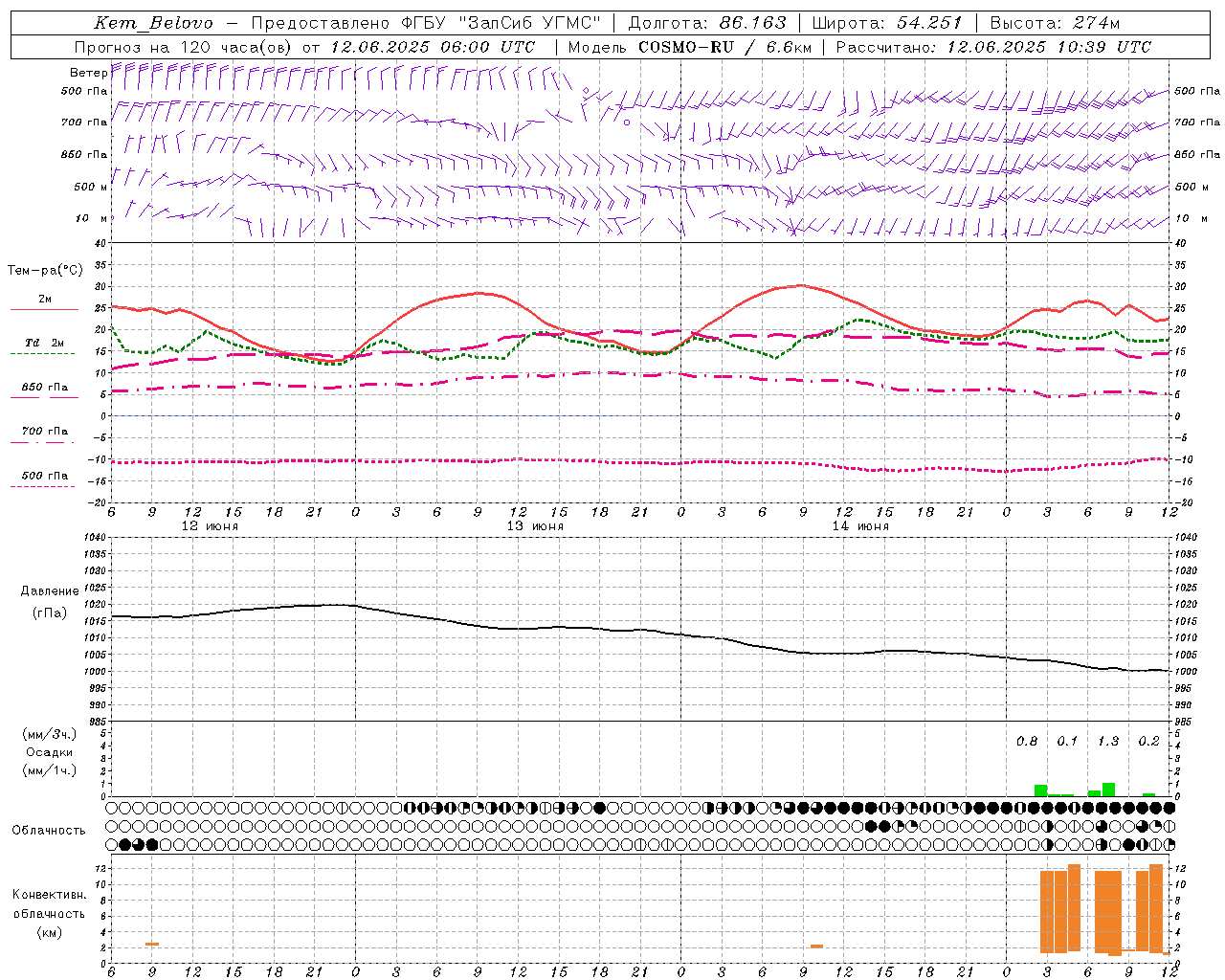This screenshot has height=980, width=1225.
Task: Click the (км) unit under convective cloudiness
Action: pos(50,932)
